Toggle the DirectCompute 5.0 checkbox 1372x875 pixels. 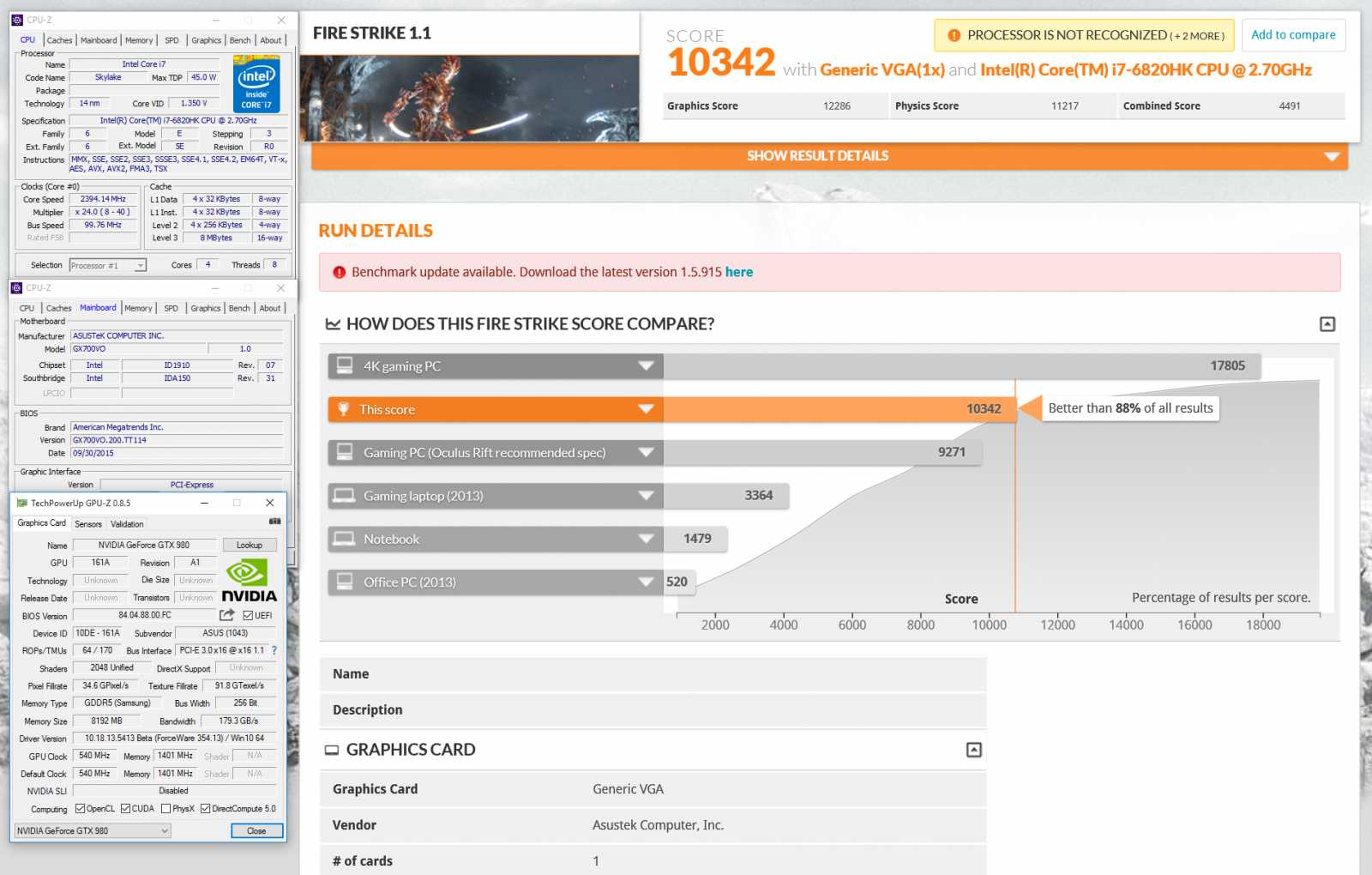[x=205, y=808]
